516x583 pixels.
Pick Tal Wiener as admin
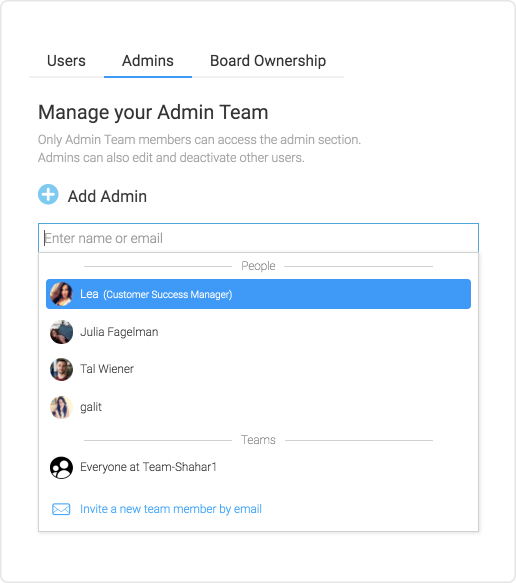[x=258, y=369]
